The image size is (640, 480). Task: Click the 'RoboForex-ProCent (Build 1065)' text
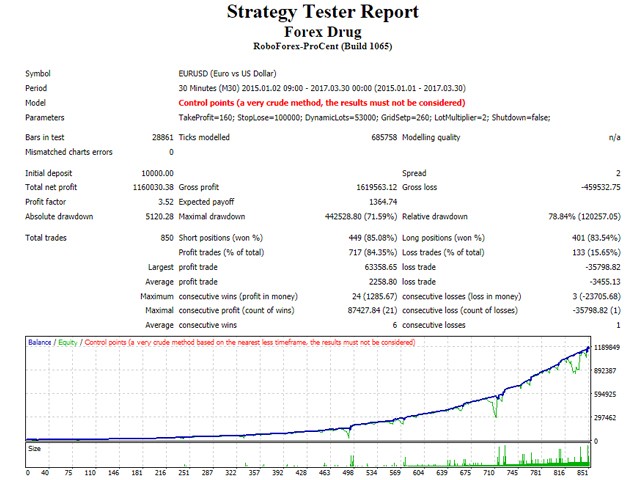tap(322, 46)
